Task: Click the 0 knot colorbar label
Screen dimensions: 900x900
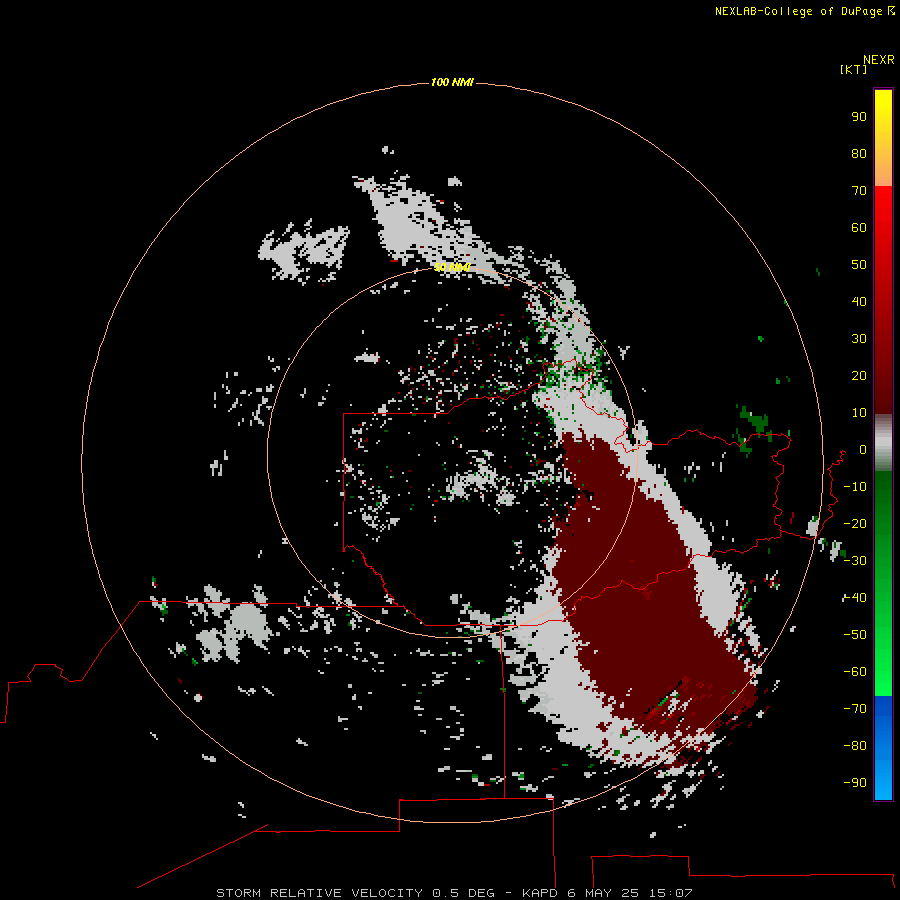Action: 862,449
